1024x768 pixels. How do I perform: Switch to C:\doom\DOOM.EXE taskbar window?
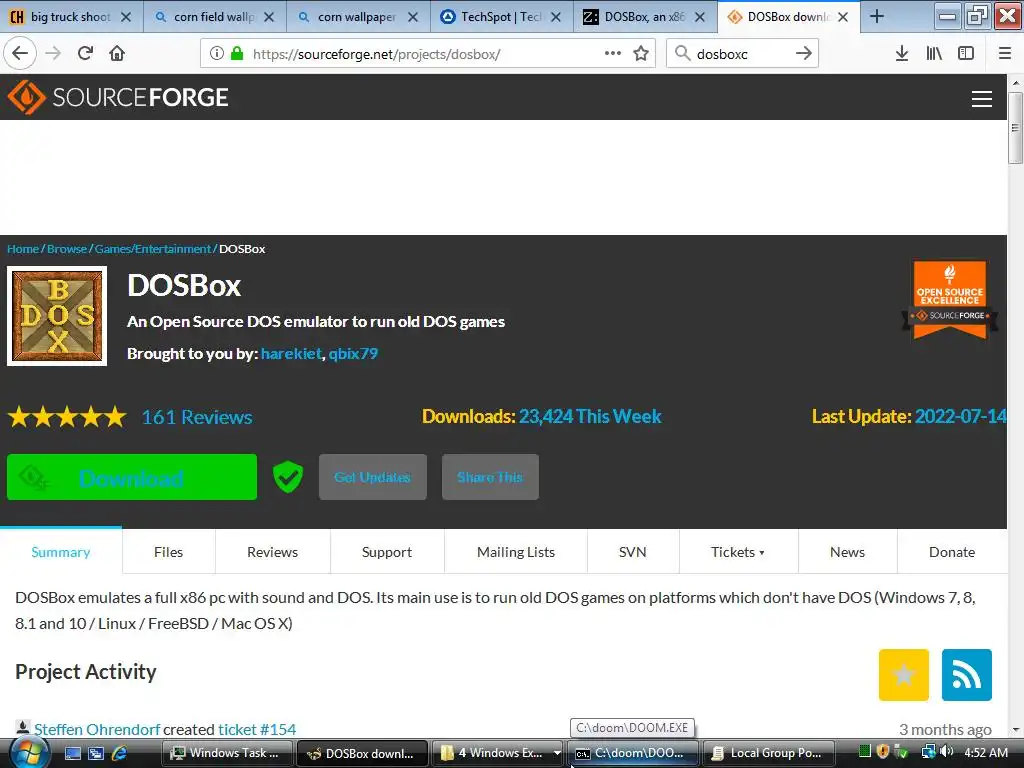pos(633,753)
